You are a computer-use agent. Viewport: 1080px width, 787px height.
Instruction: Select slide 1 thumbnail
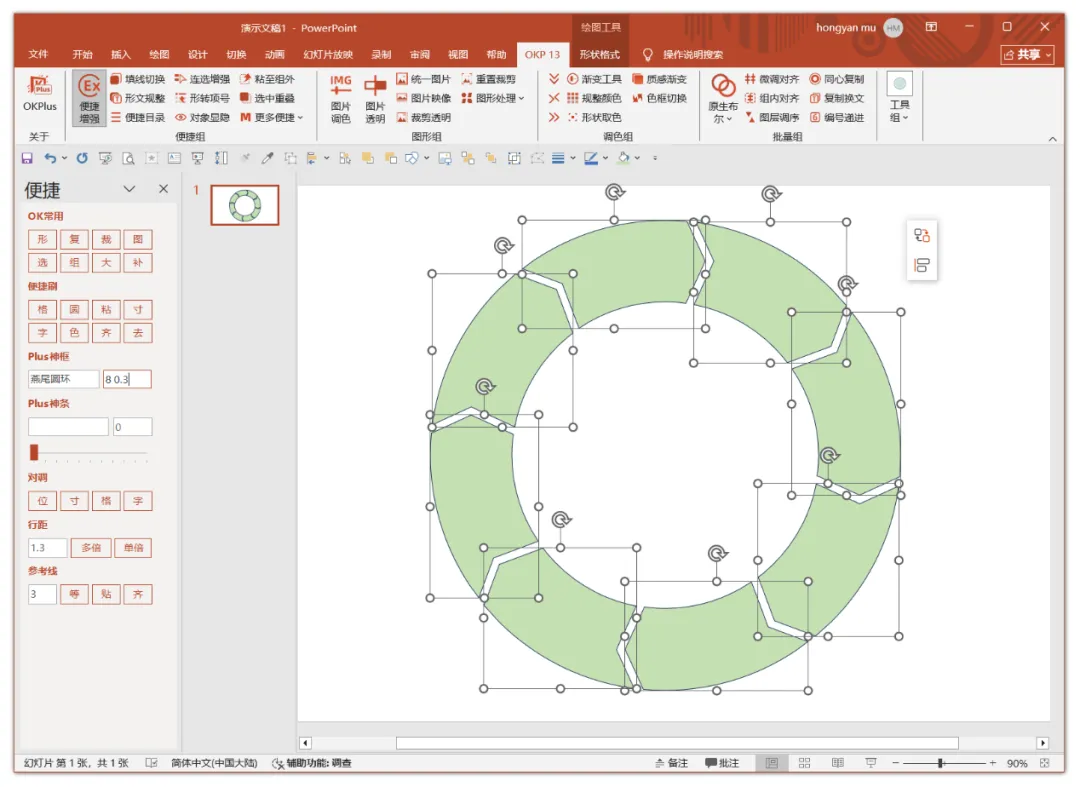click(245, 205)
